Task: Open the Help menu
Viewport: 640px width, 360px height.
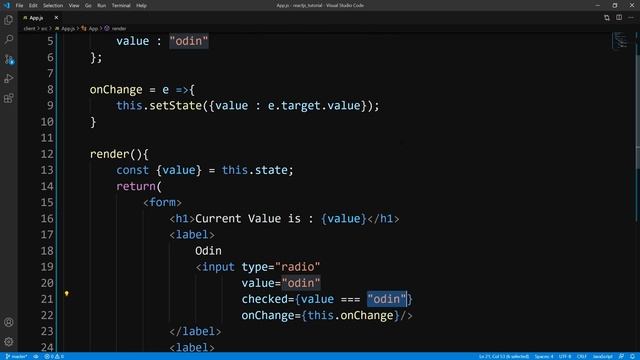Action: point(141,5)
